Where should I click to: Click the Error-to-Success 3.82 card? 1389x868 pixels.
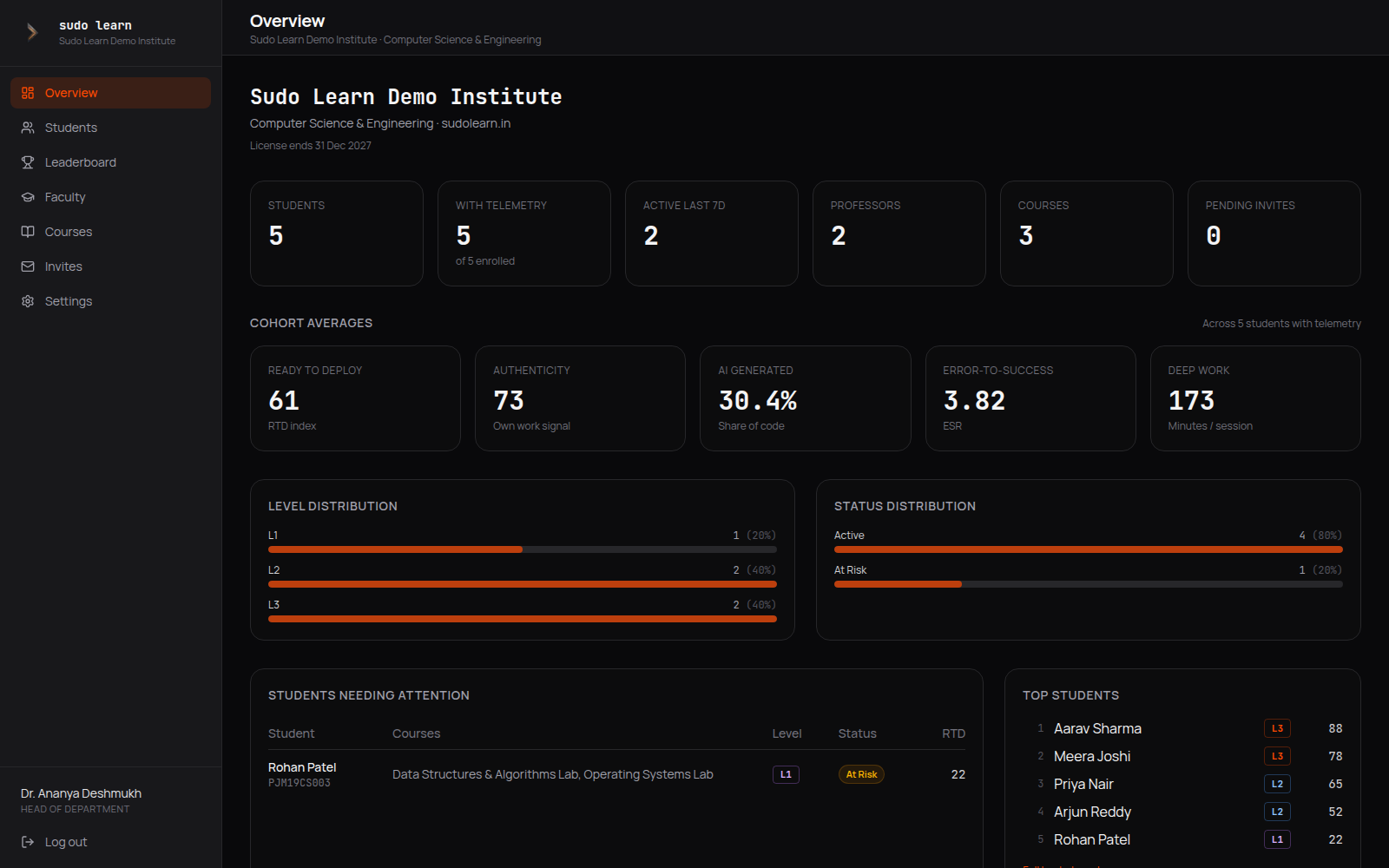1030,398
